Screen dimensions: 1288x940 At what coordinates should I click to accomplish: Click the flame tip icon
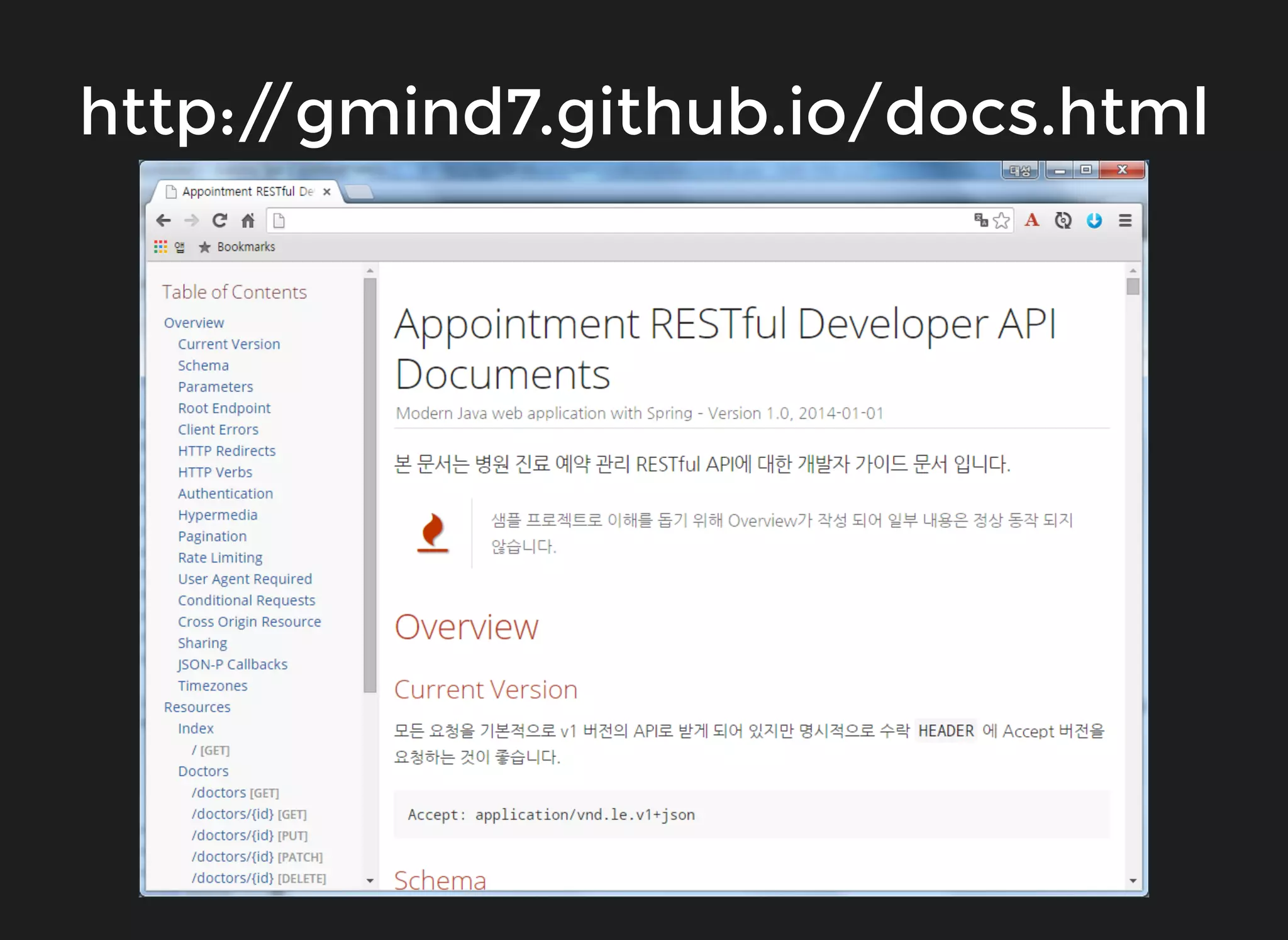[433, 533]
